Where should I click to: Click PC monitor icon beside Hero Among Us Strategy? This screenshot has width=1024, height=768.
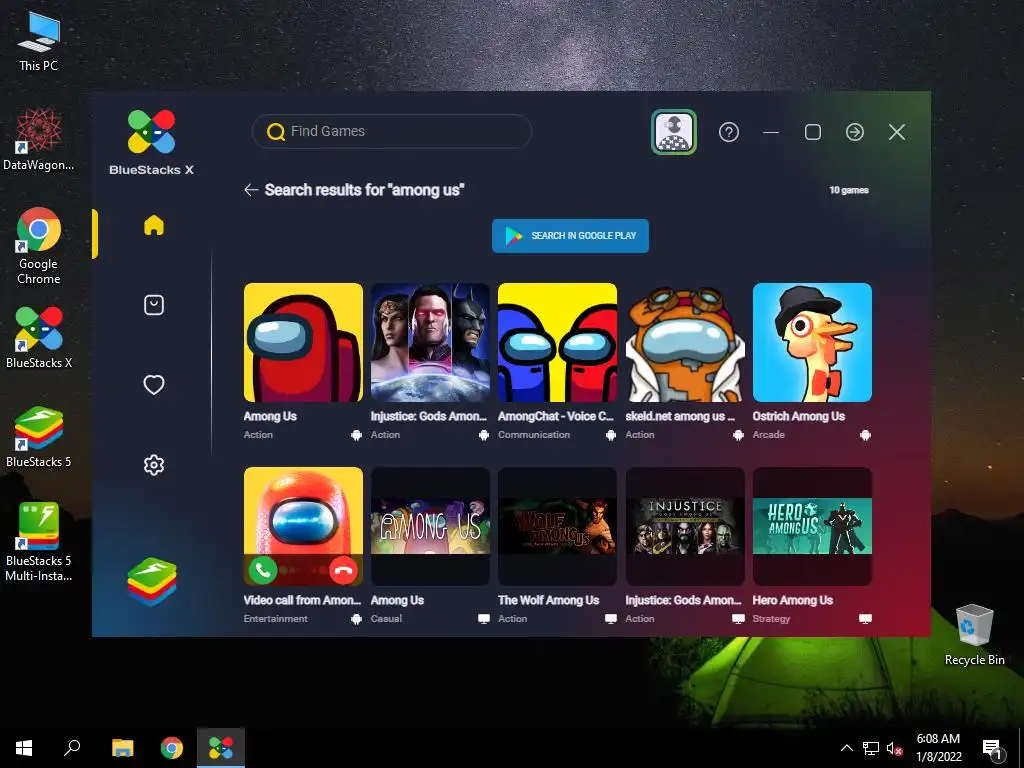point(865,618)
